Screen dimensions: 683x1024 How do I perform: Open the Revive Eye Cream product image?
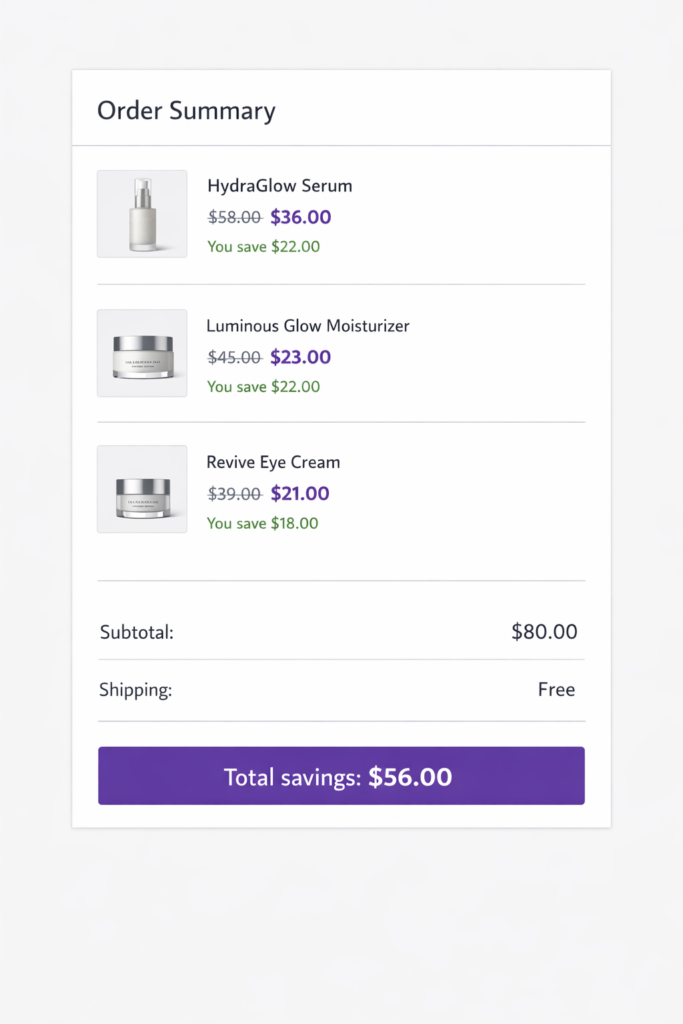141,488
